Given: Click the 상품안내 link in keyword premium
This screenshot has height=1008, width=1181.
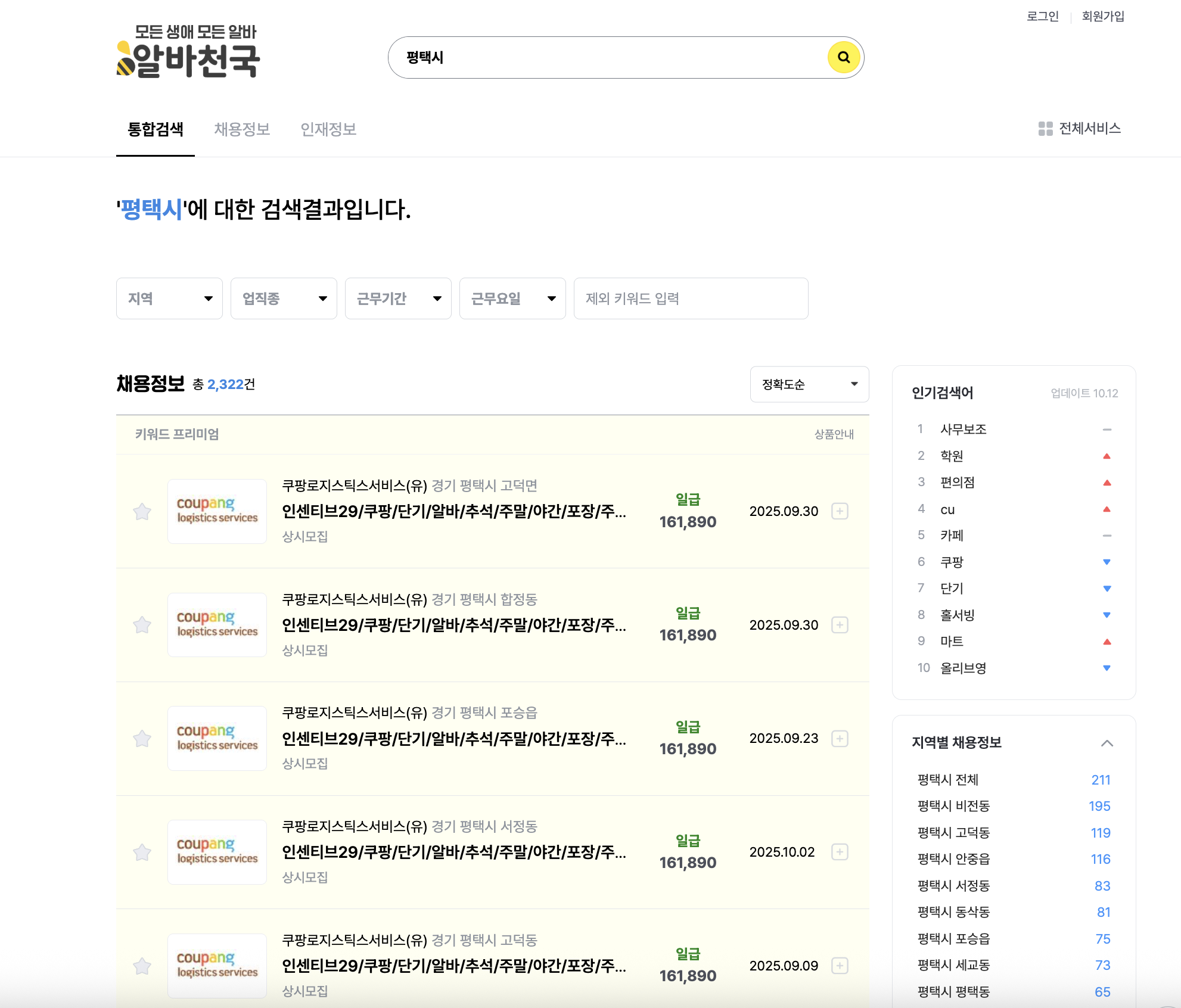Looking at the screenshot, I should tap(833, 435).
